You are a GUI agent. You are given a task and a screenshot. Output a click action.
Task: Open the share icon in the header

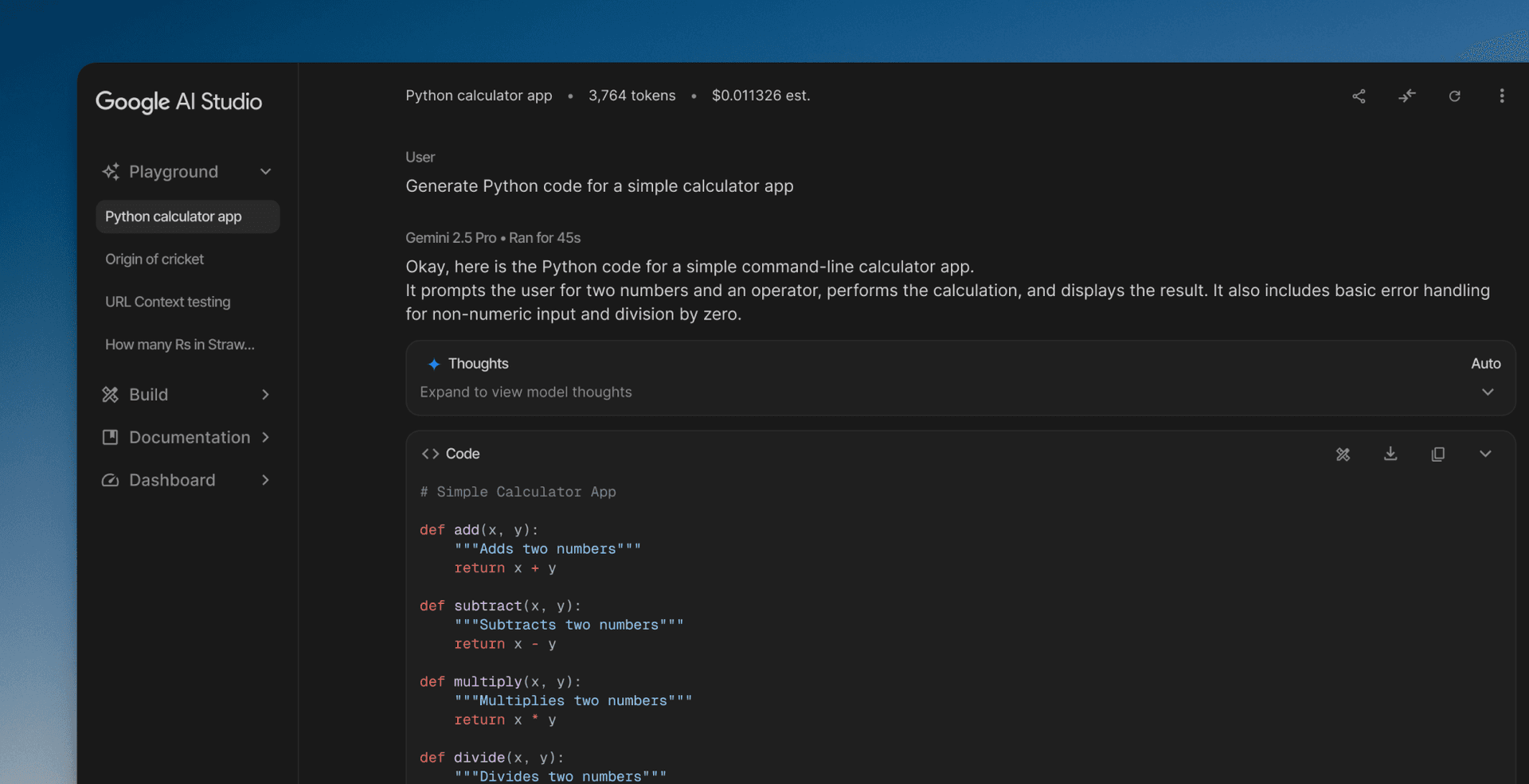click(x=1359, y=96)
